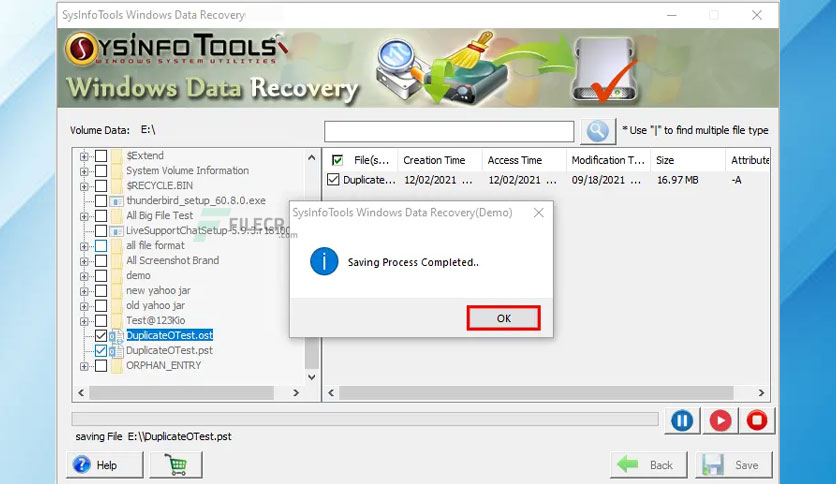Tick the ORPHAN_ENTRY checkbox
Viewport: 836px width, 484px height.
click(x=101, y=366)
